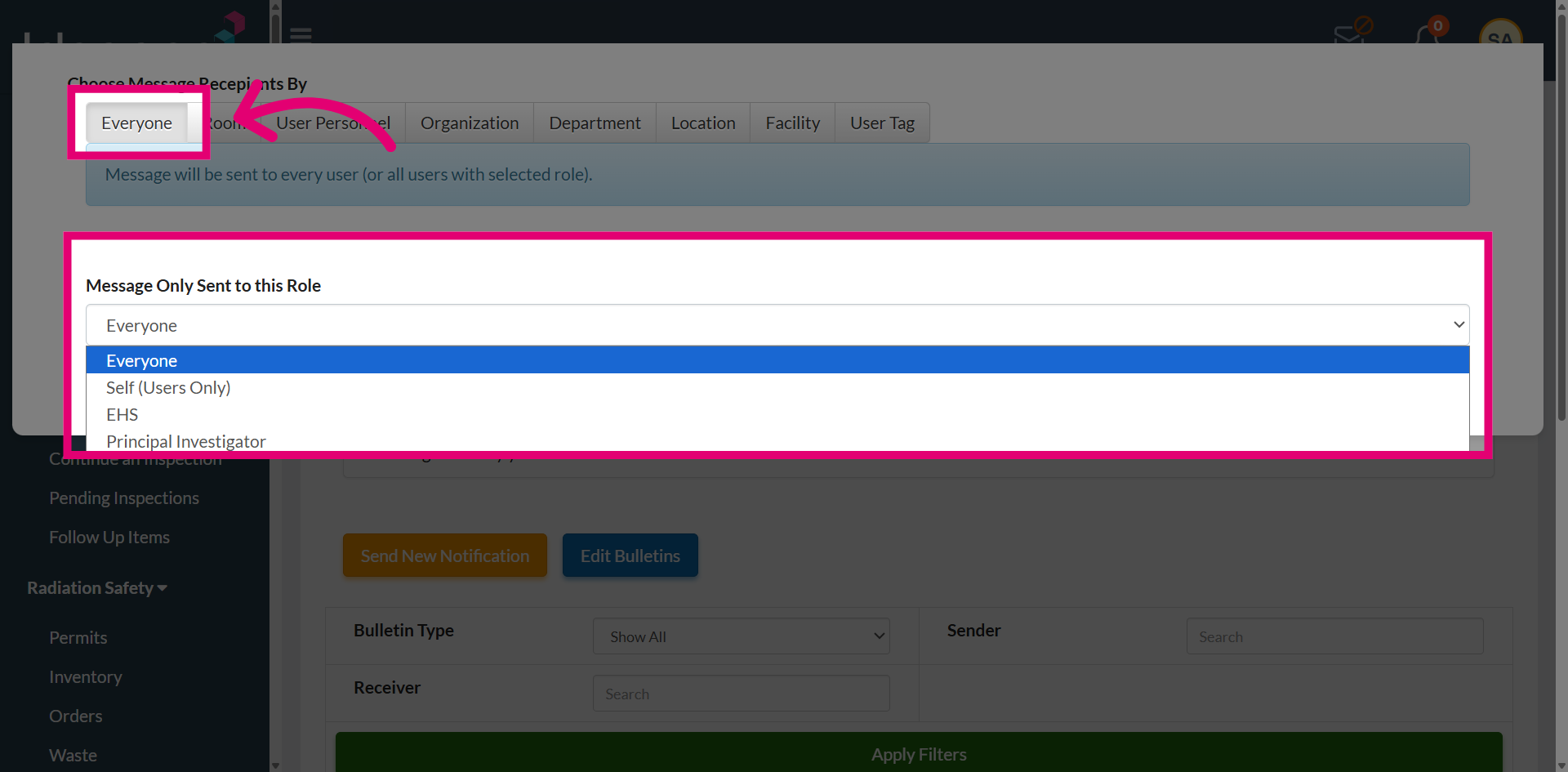The height and width of the screenshot is (772, 1568).
Task: Choose the highlighted Everyone role option
Action: [x=777, y=360]
